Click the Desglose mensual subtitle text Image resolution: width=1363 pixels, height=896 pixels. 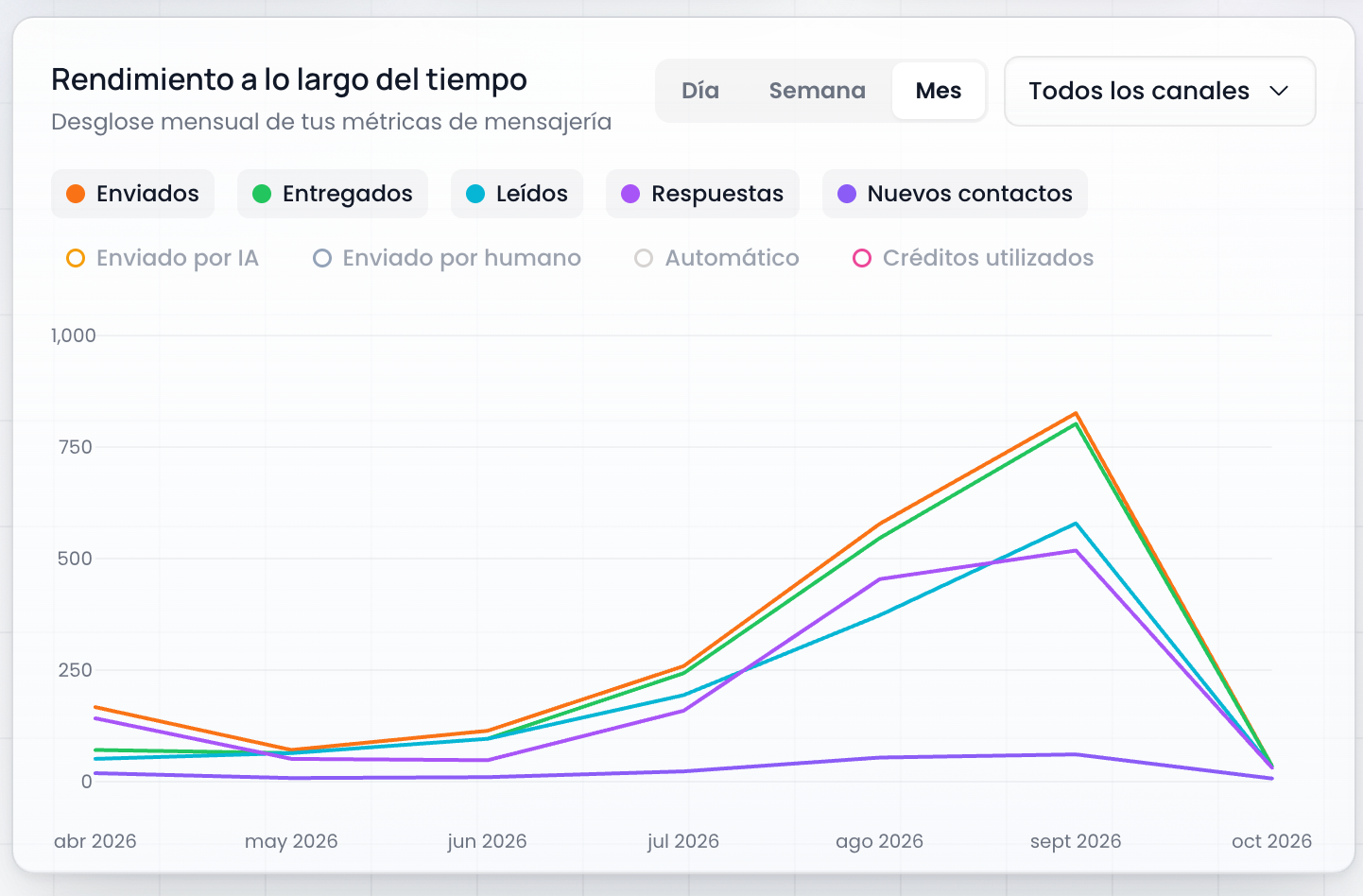331,122
